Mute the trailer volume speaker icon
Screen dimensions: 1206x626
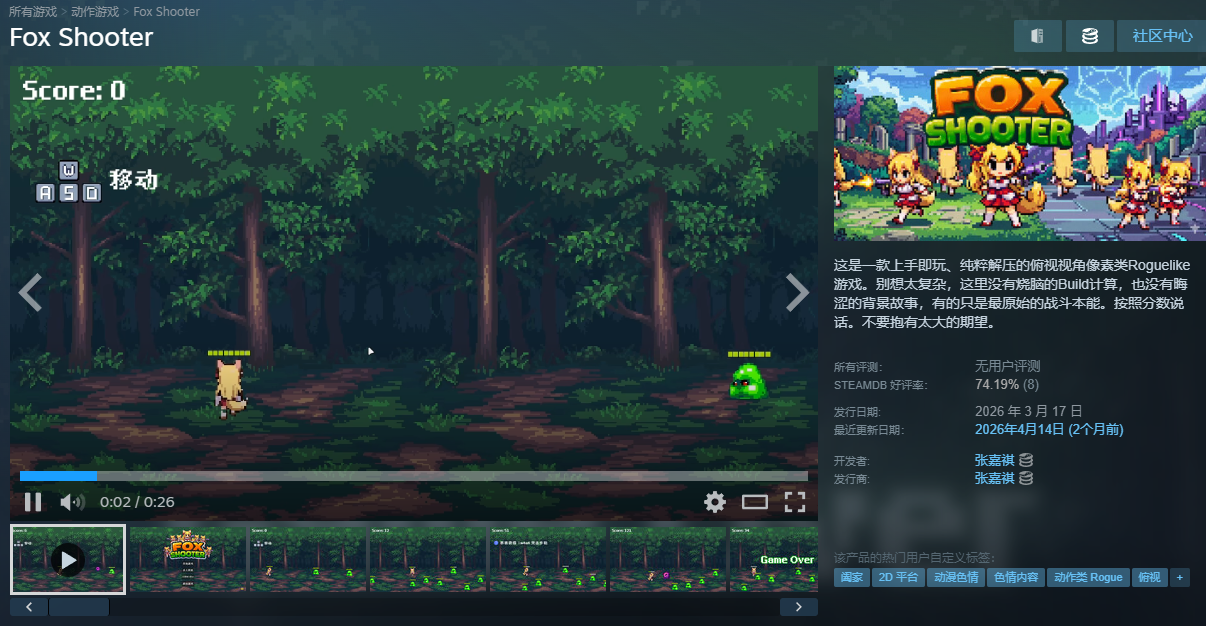[x=71, y=502]
